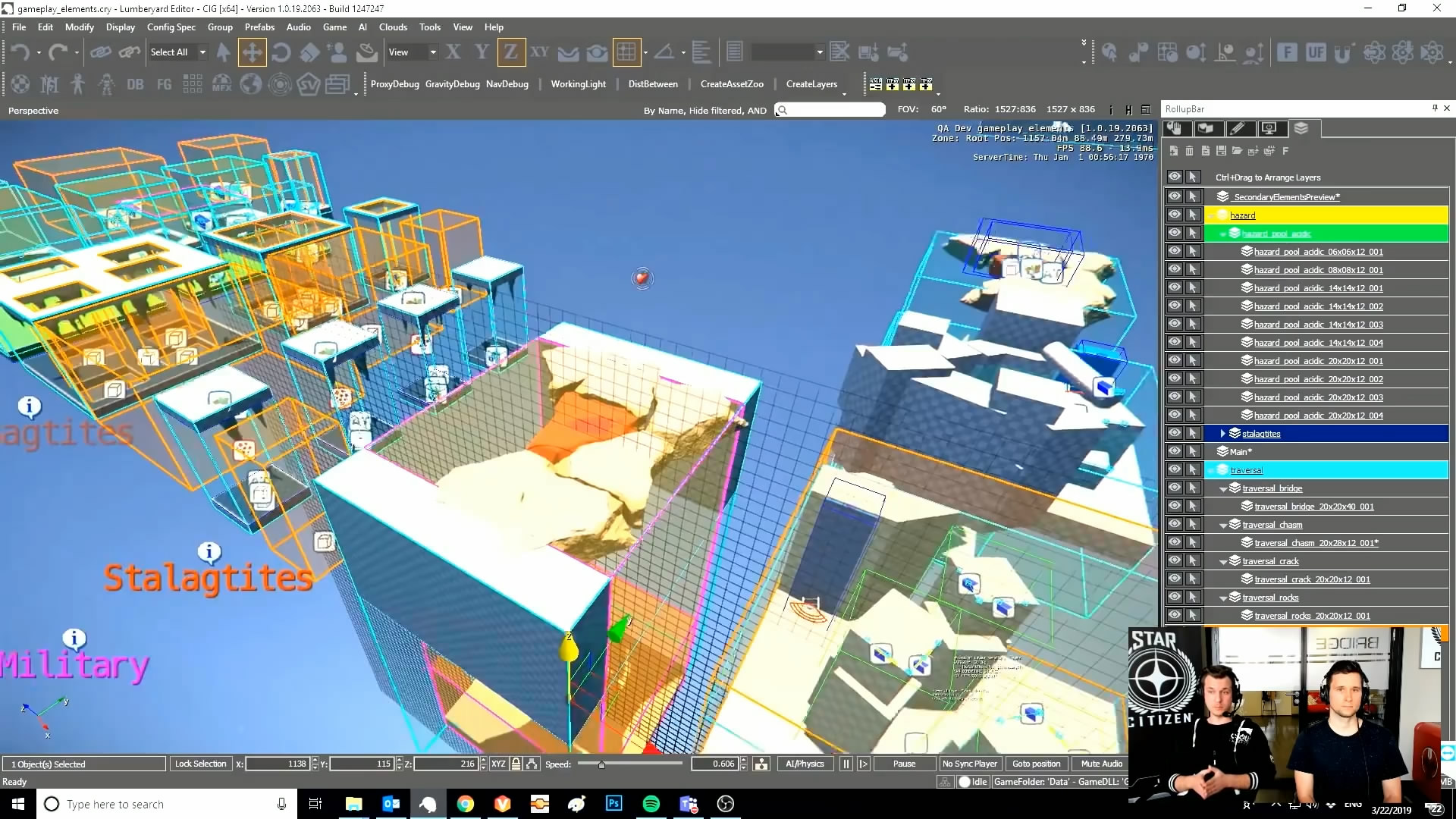Image resolution: width=1456 pixels, height=819 pixels.
Task: Adjust the camera Speed slider
Action: click(x=601, y=764)
